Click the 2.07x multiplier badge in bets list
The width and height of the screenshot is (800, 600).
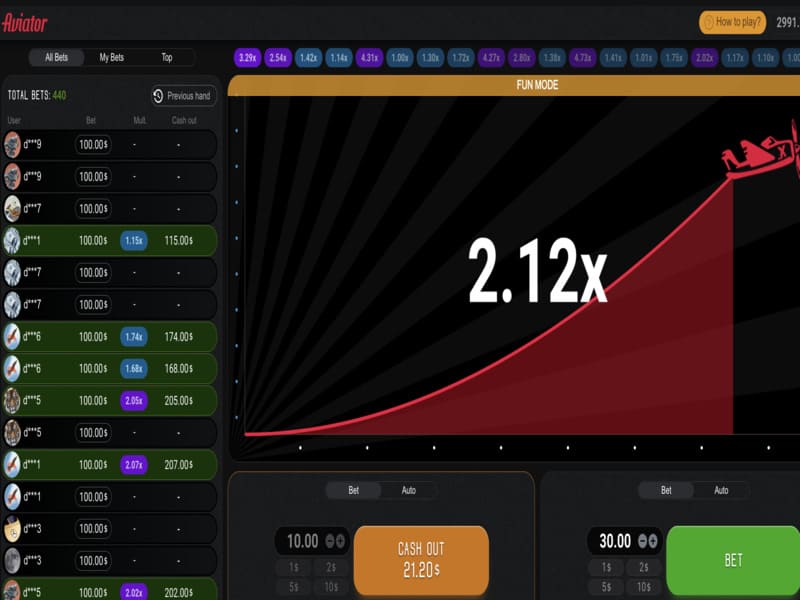coord(134,464)
